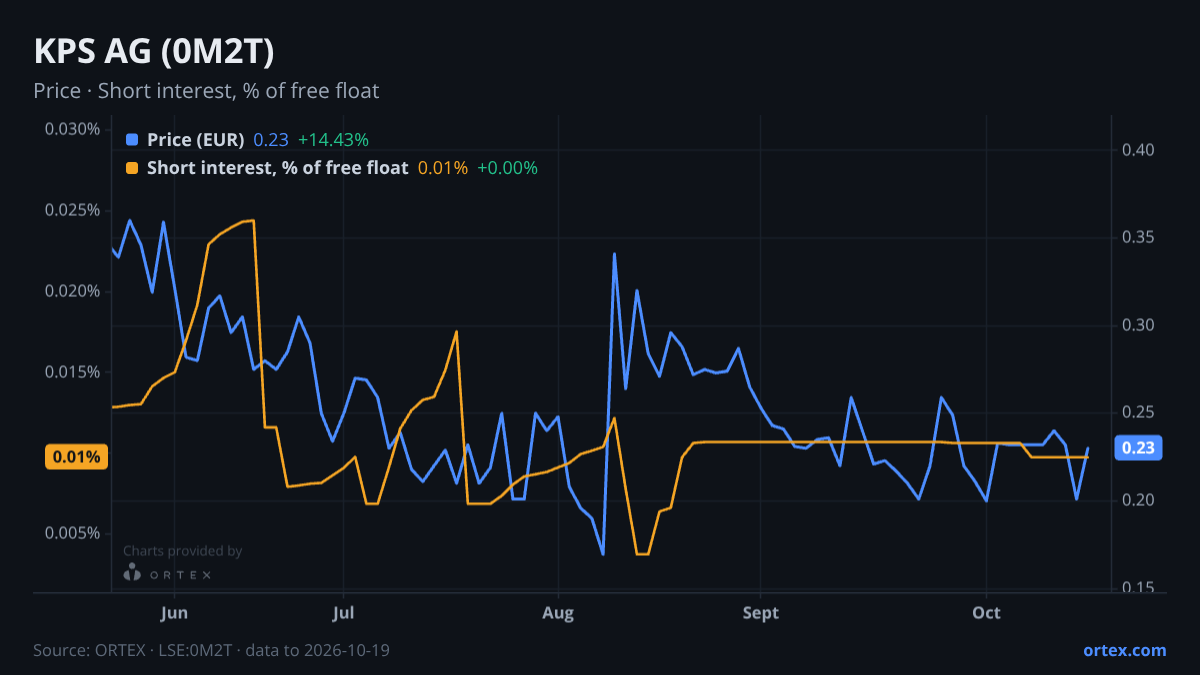
Task: Toggle the Price (EUR) legend label
Action: pos(195,140)
